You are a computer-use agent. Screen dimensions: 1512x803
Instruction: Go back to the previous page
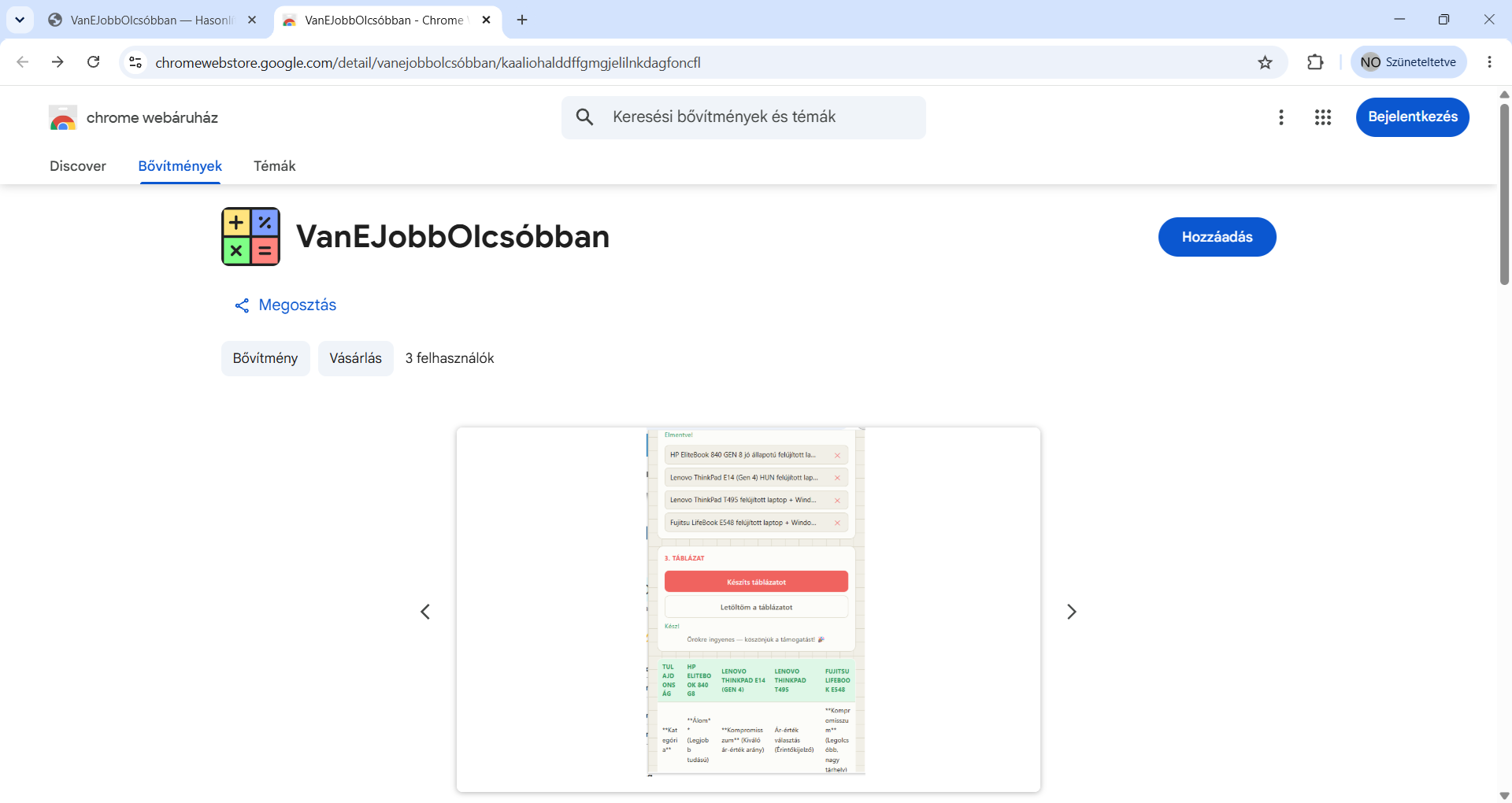coord(22,62)
